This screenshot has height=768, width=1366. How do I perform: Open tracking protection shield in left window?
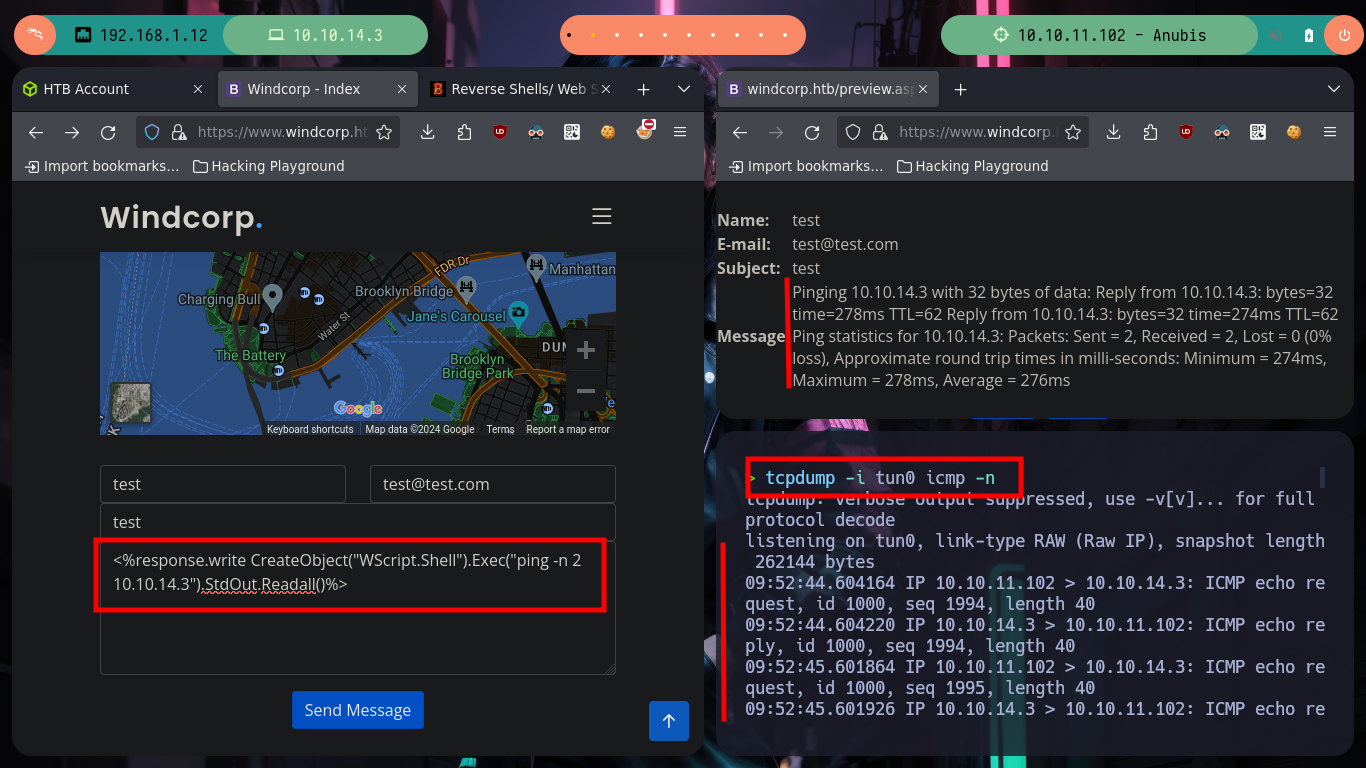click(x=152, y=132)
